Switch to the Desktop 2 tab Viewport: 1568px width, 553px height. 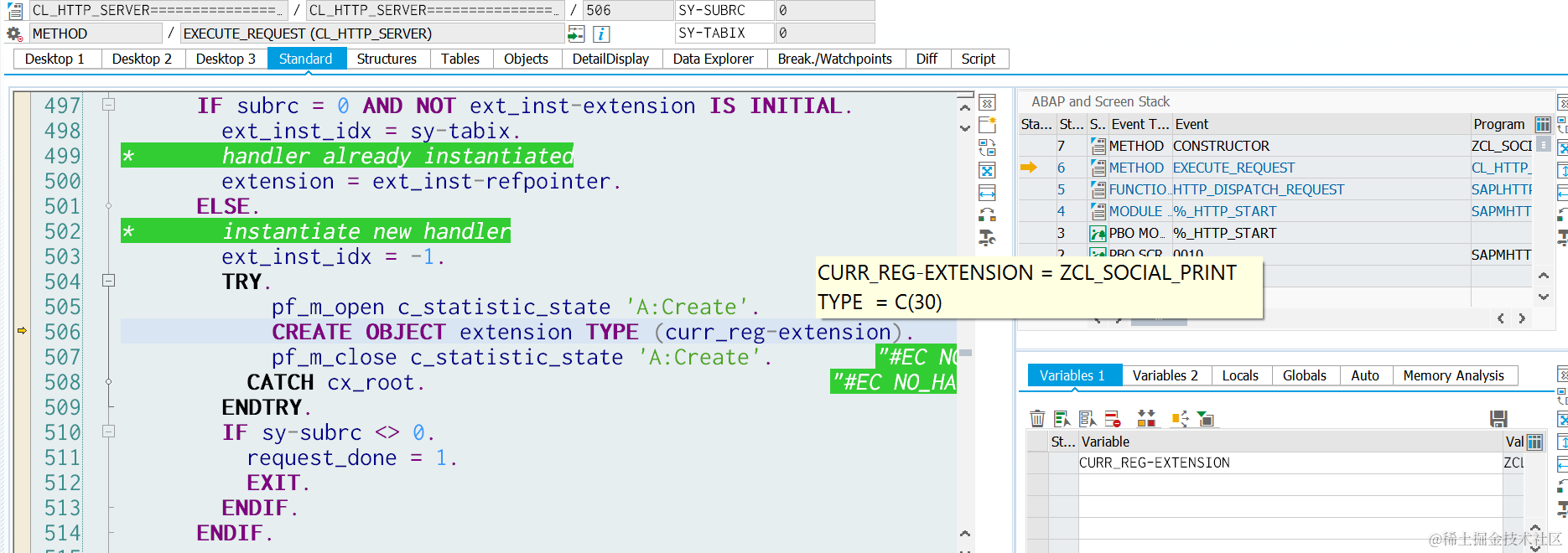[x=142, y=59]
